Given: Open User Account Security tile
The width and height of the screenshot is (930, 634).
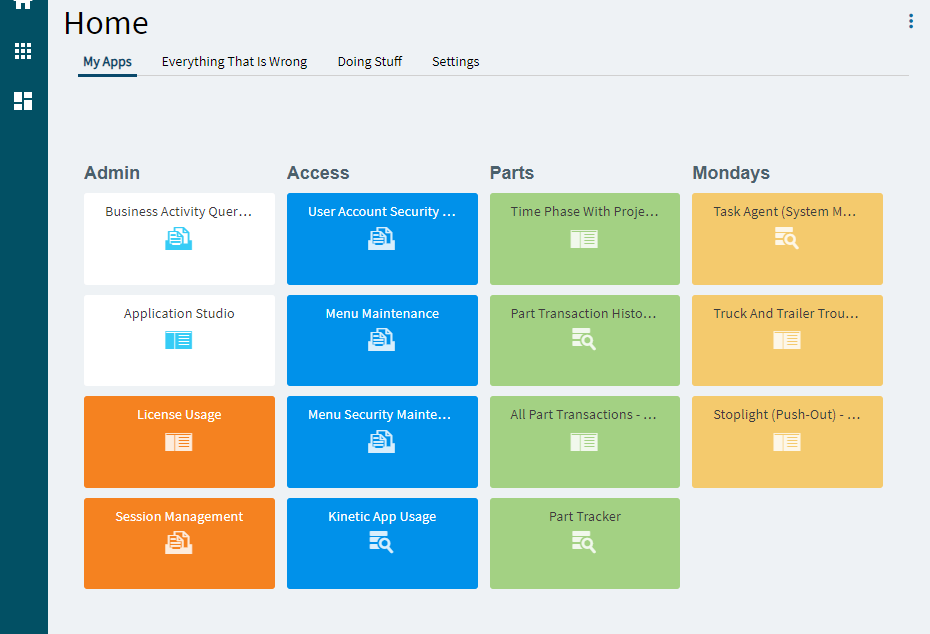Looking at the screenshot, I should point(382,238).
